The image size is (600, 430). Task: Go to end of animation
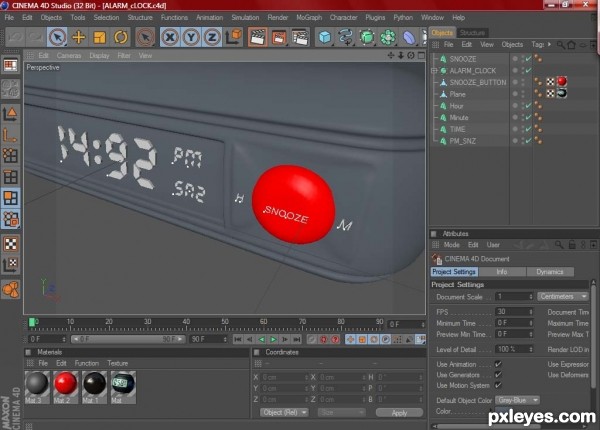click(x=297, y=339)
